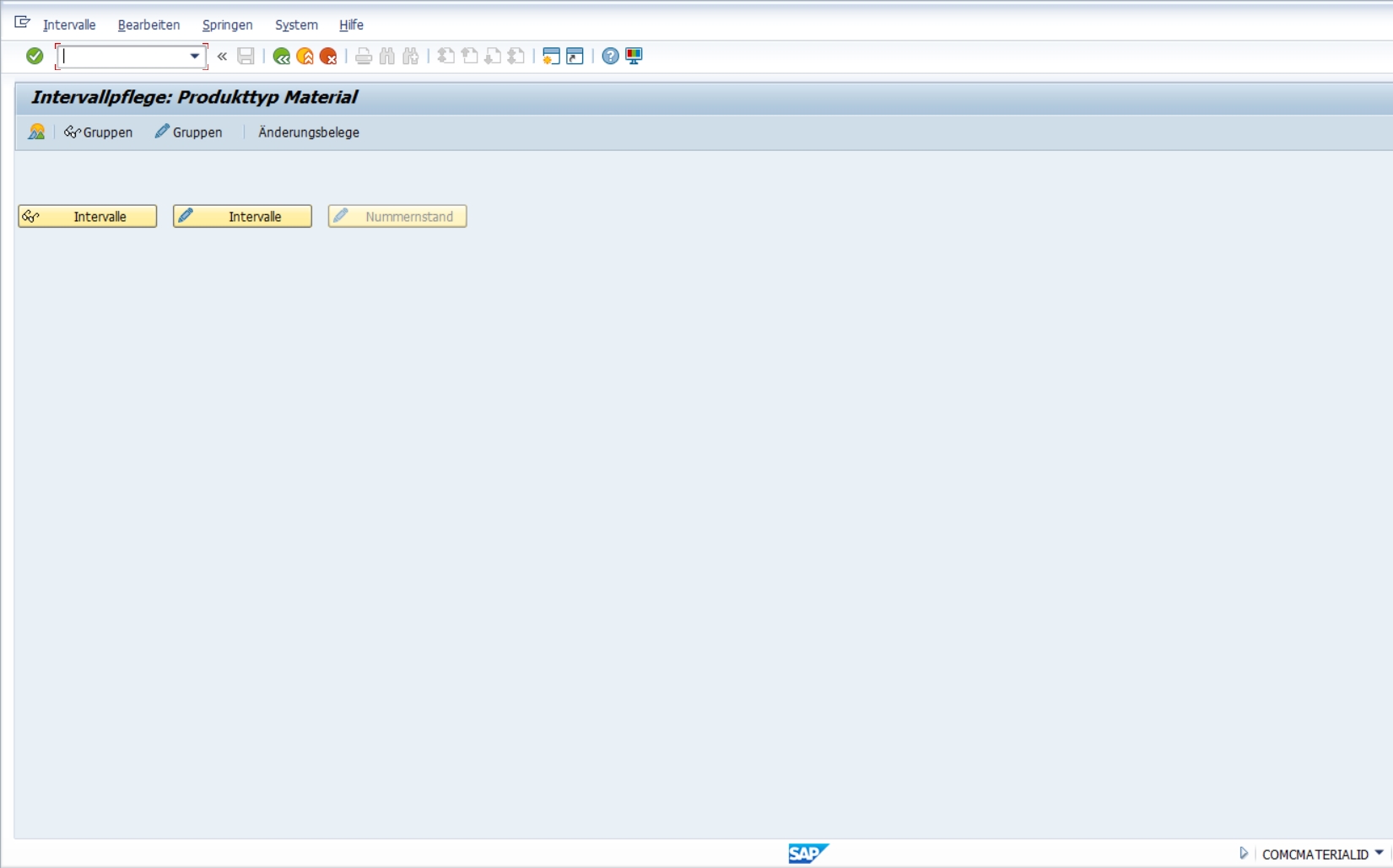Click the Find Next binoculars icon
The image size is (1393, 868).
click(411, 57)
